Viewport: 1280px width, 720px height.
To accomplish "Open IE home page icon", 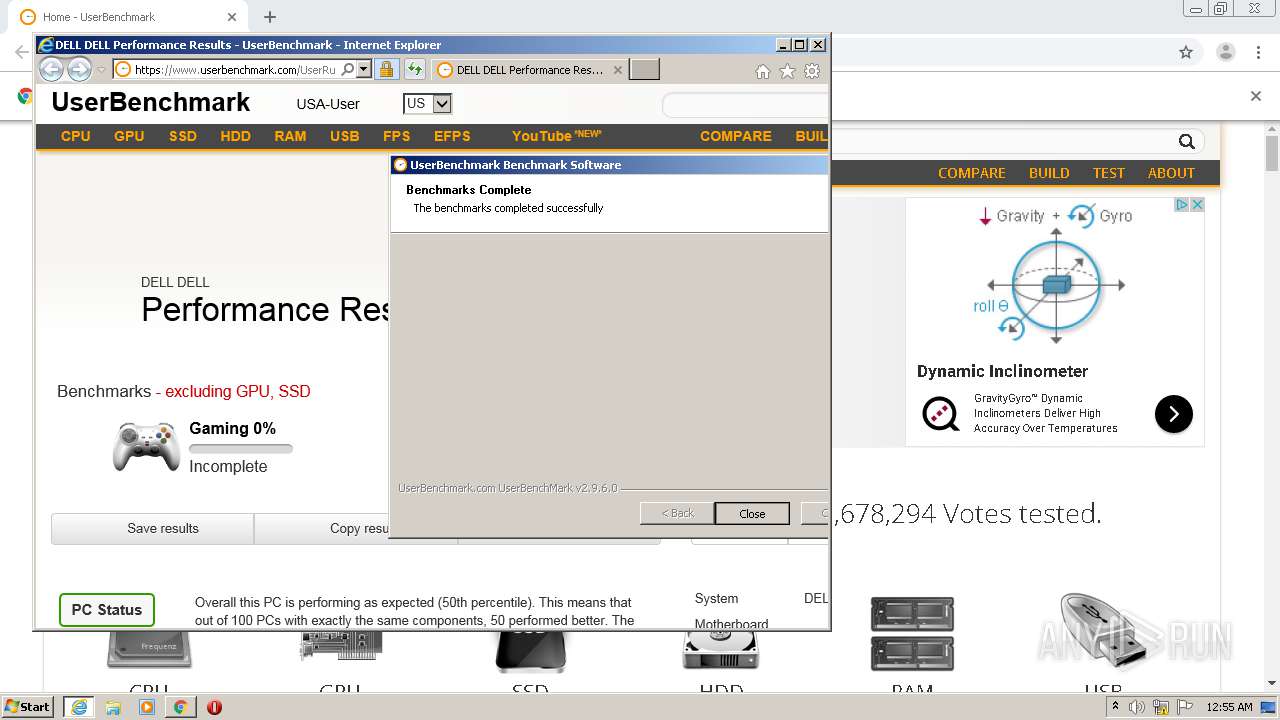I will click(762, 71).
